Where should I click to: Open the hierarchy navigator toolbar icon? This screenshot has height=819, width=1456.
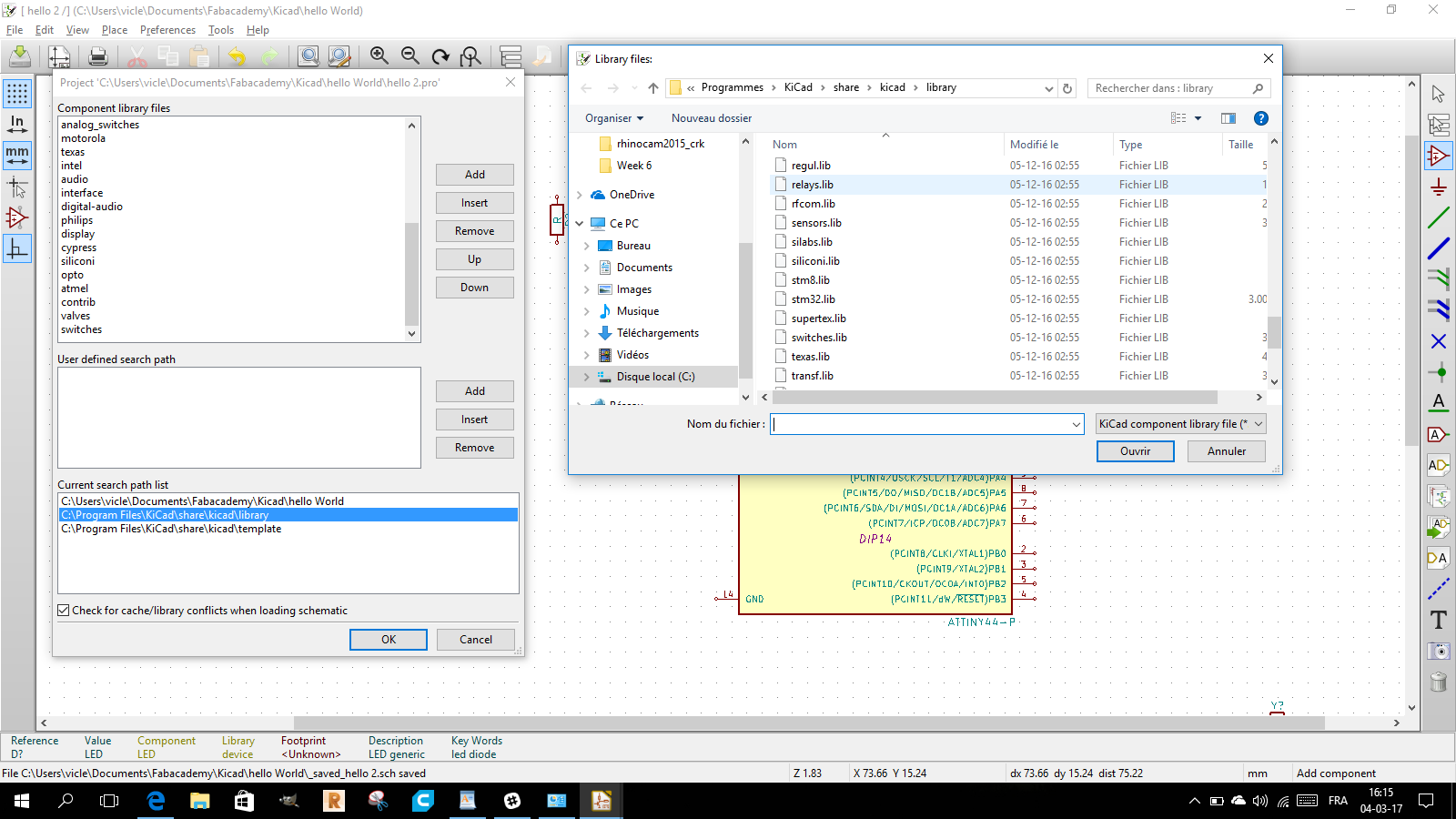[x=511, y=56]
